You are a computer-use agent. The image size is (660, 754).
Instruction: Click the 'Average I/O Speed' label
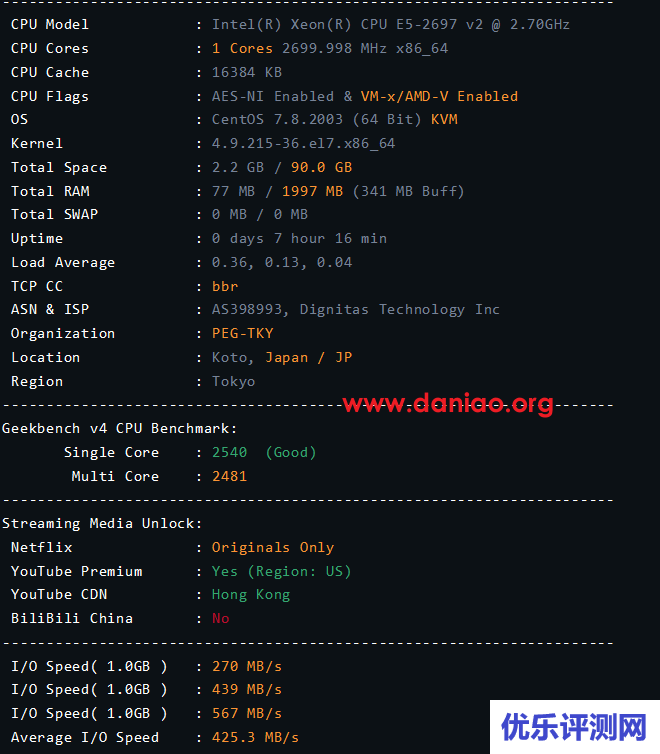[85, 738]
